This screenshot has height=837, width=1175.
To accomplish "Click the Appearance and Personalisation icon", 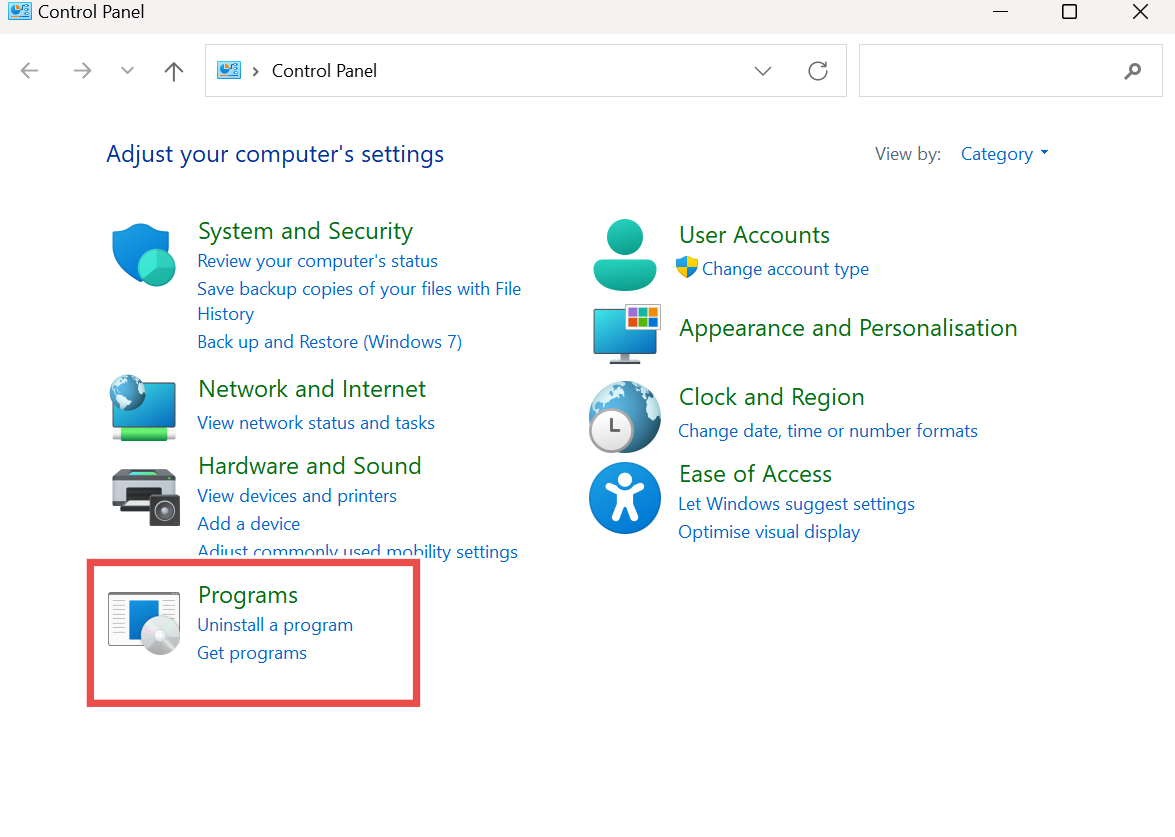I will pos(624,332).
